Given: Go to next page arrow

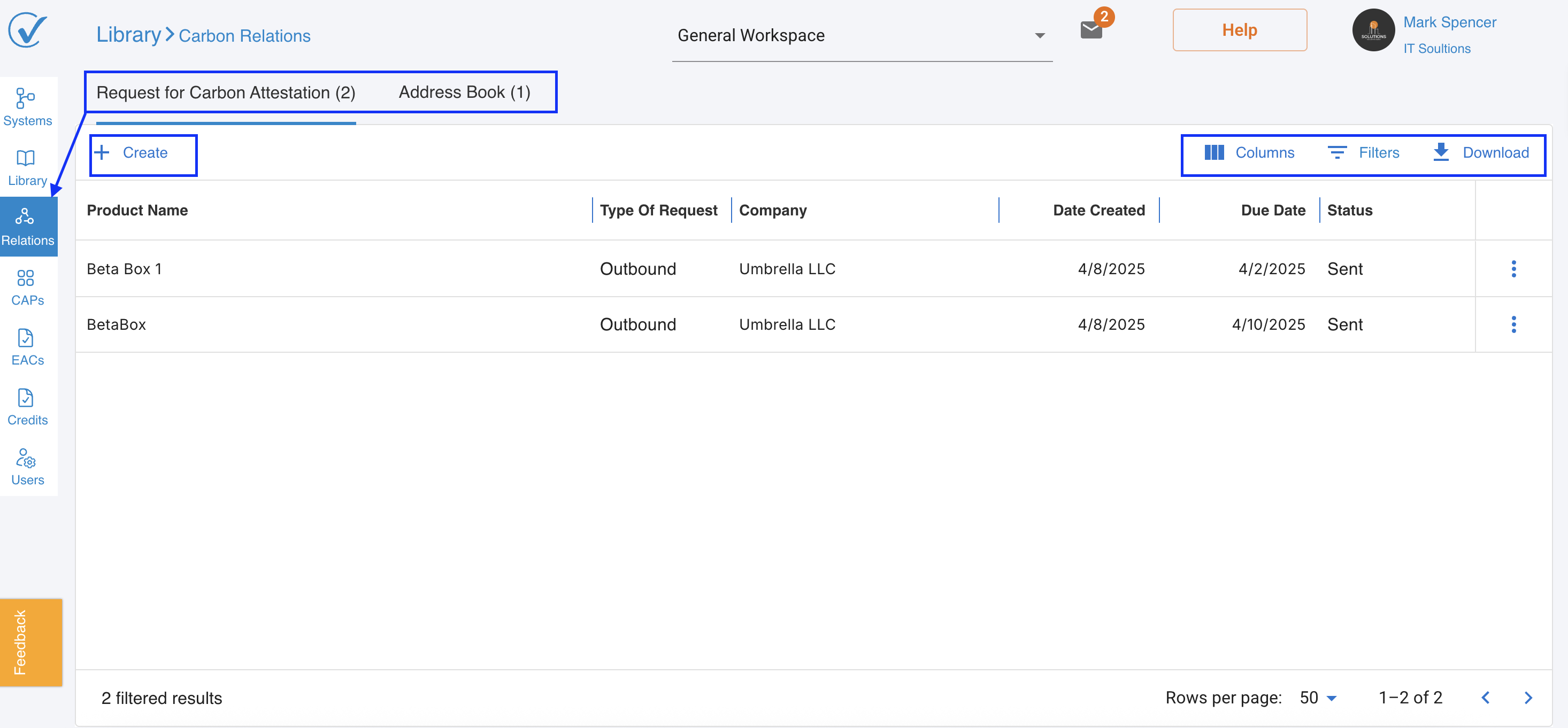Looking at the screenshot, I should tap(1528, 698).
